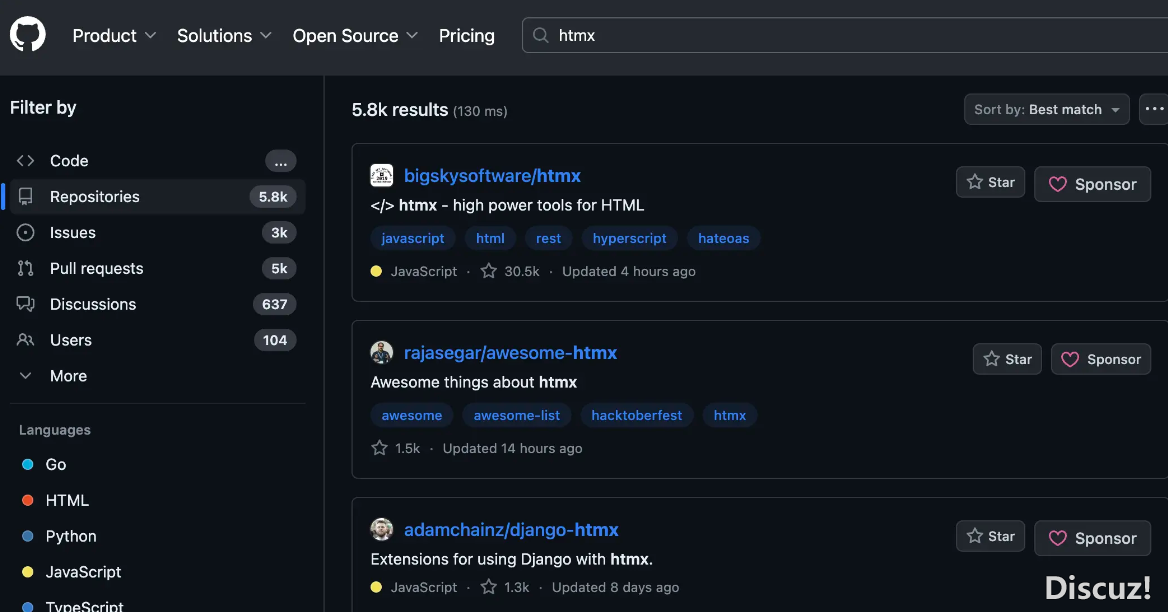Screen dimensions: 1168x612
Task: Expand the Product menu
Action: [114, 36]
